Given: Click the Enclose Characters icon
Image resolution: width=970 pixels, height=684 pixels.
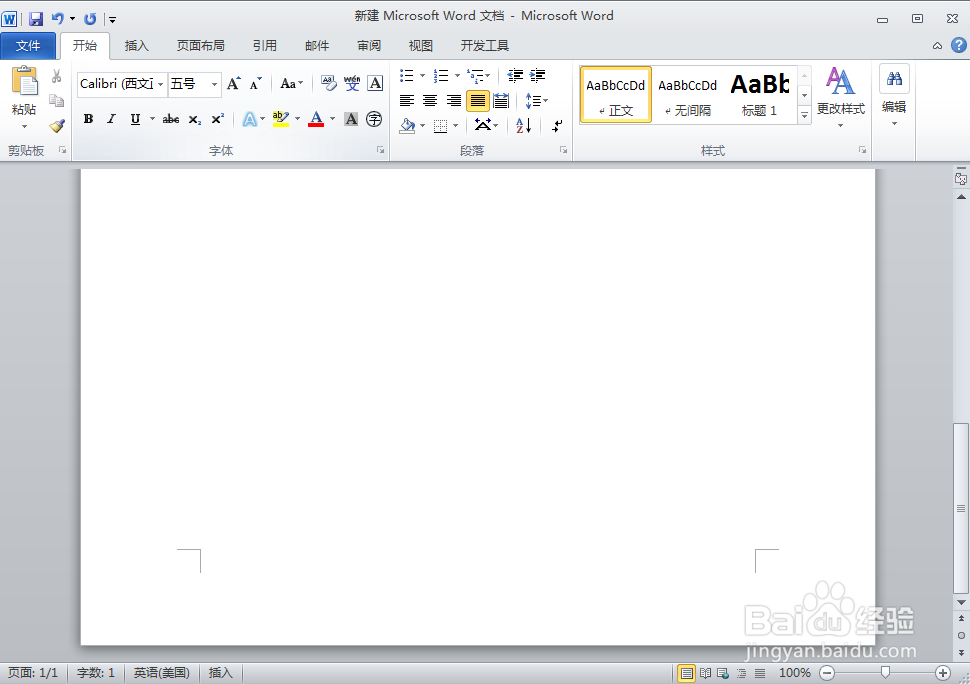Looking at the screenshot, I should 374,119.
